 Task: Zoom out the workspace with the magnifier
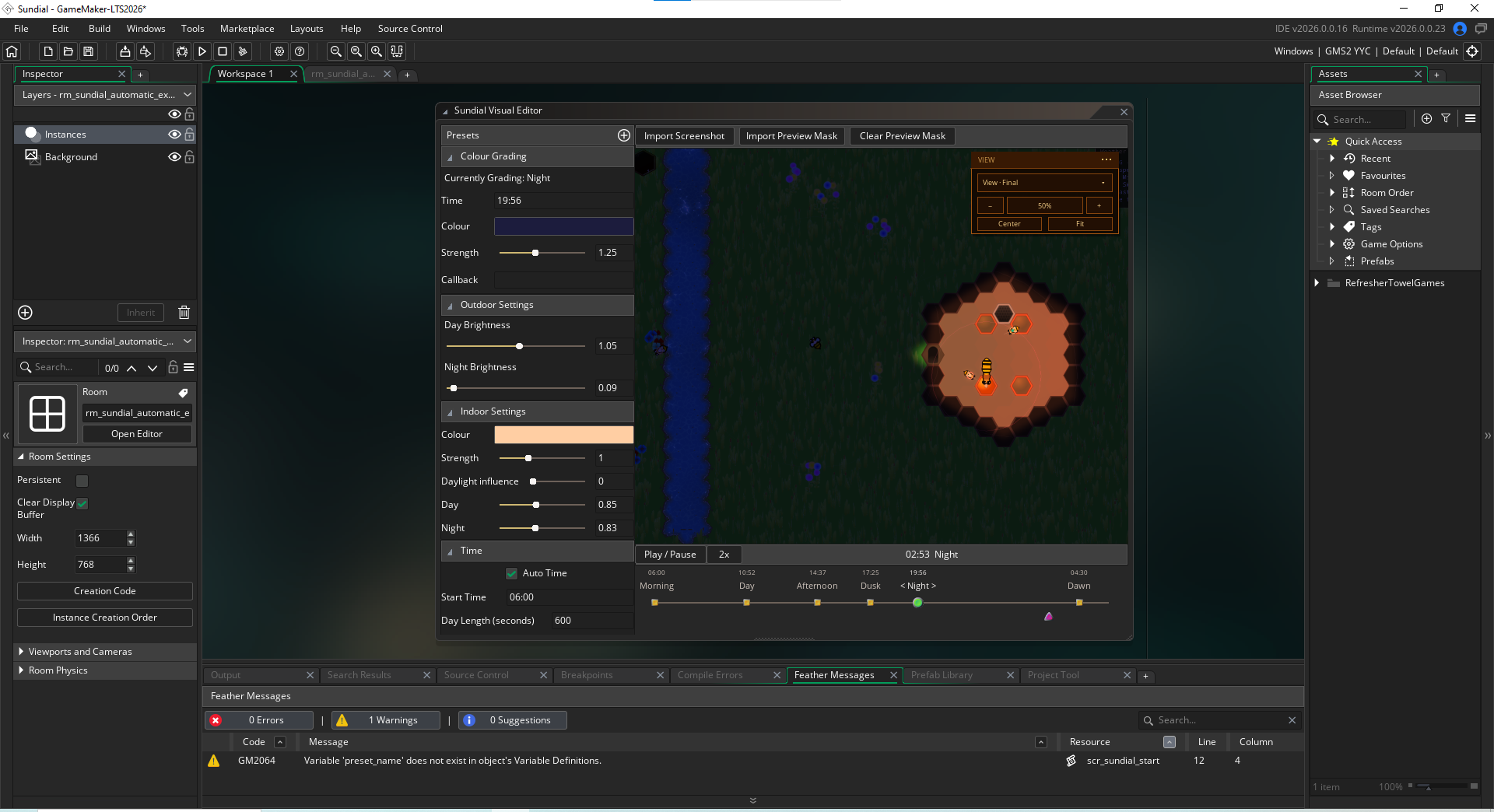(336, 51)
